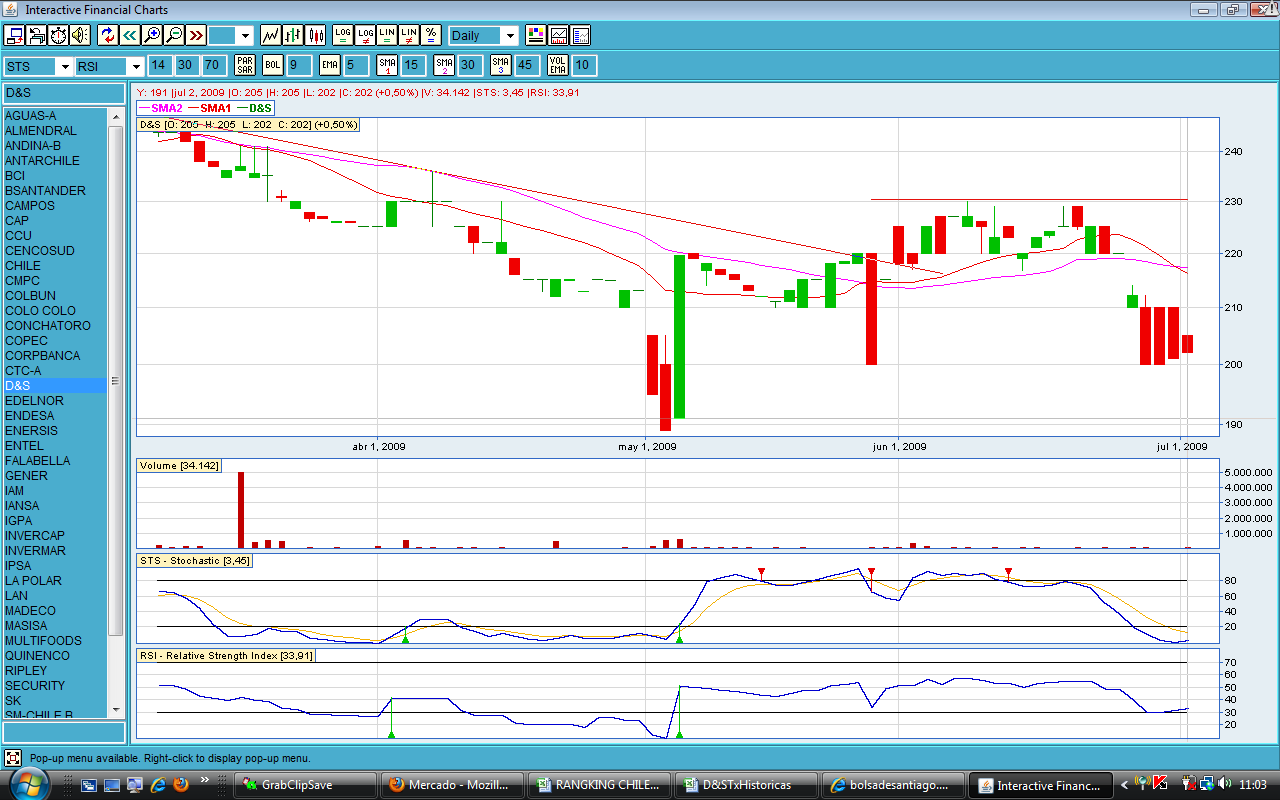Edit the RSI upper level field 70
The width and height of the screenshot is (1280, 800).
[213, 66]
